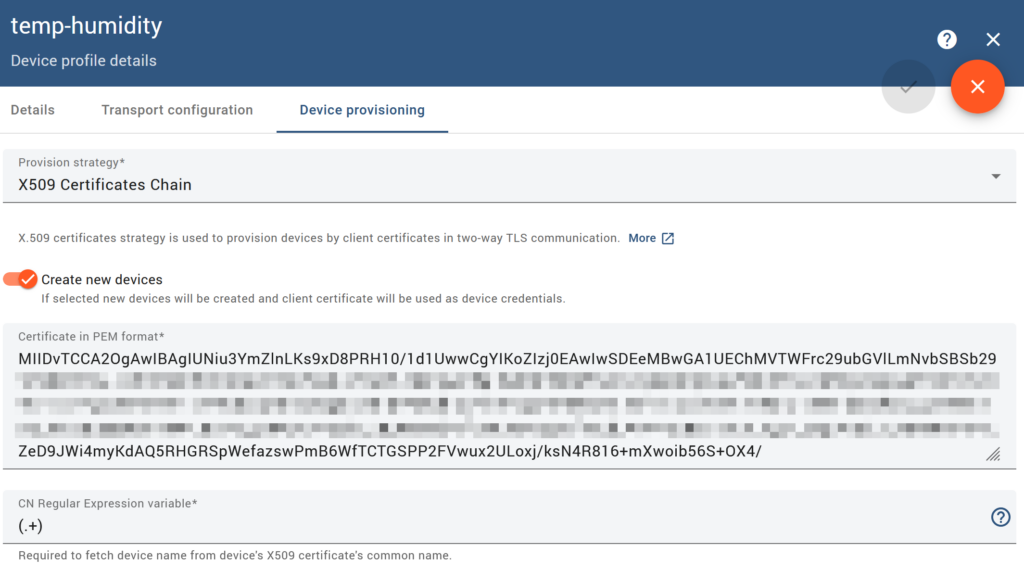
Task: Open the Transport configuration tab
Action: (x=177, y=110)
